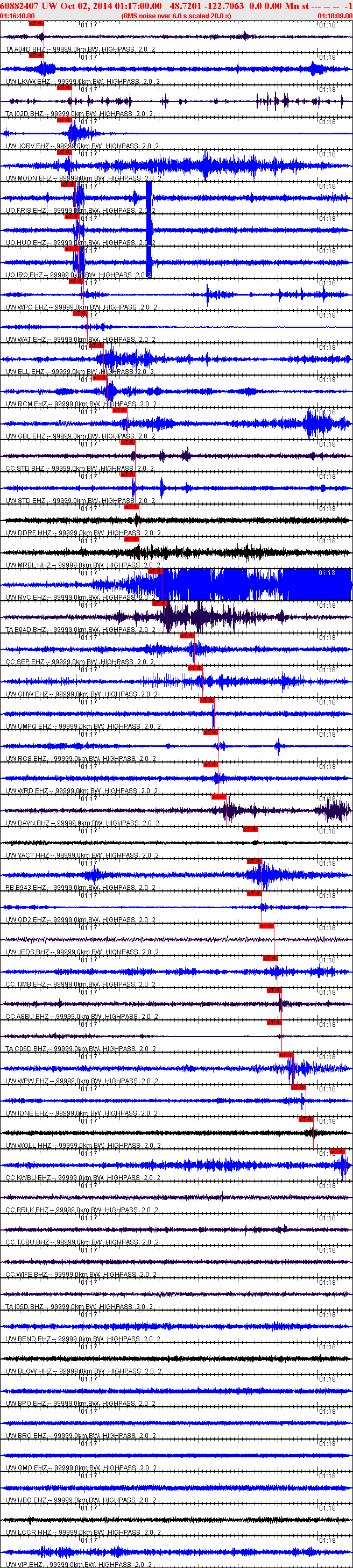Select the red pick flag on UW RVC trace

[x=156, y=572]
